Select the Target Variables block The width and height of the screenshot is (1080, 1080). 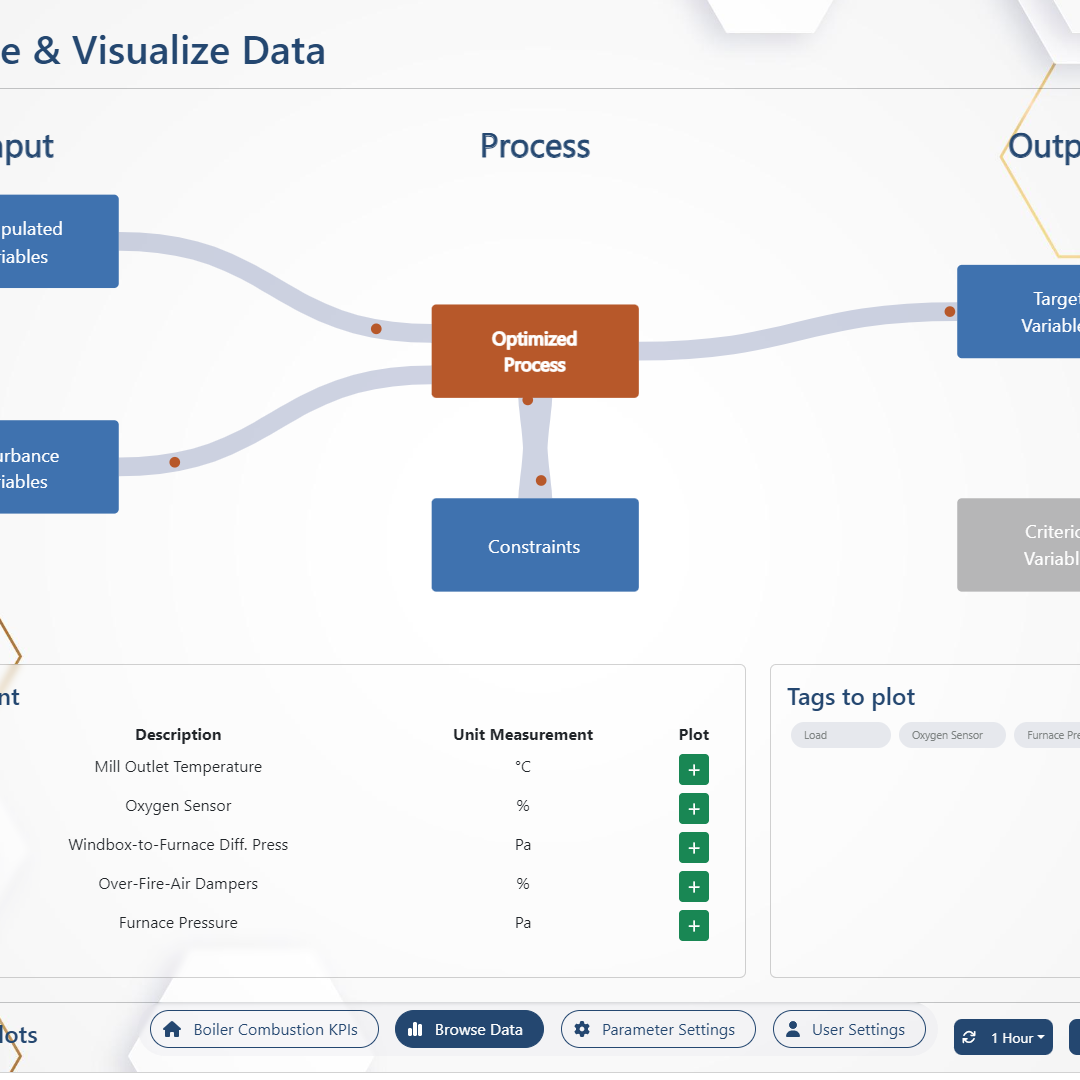pyautogui.click(x=1020, y=312)
